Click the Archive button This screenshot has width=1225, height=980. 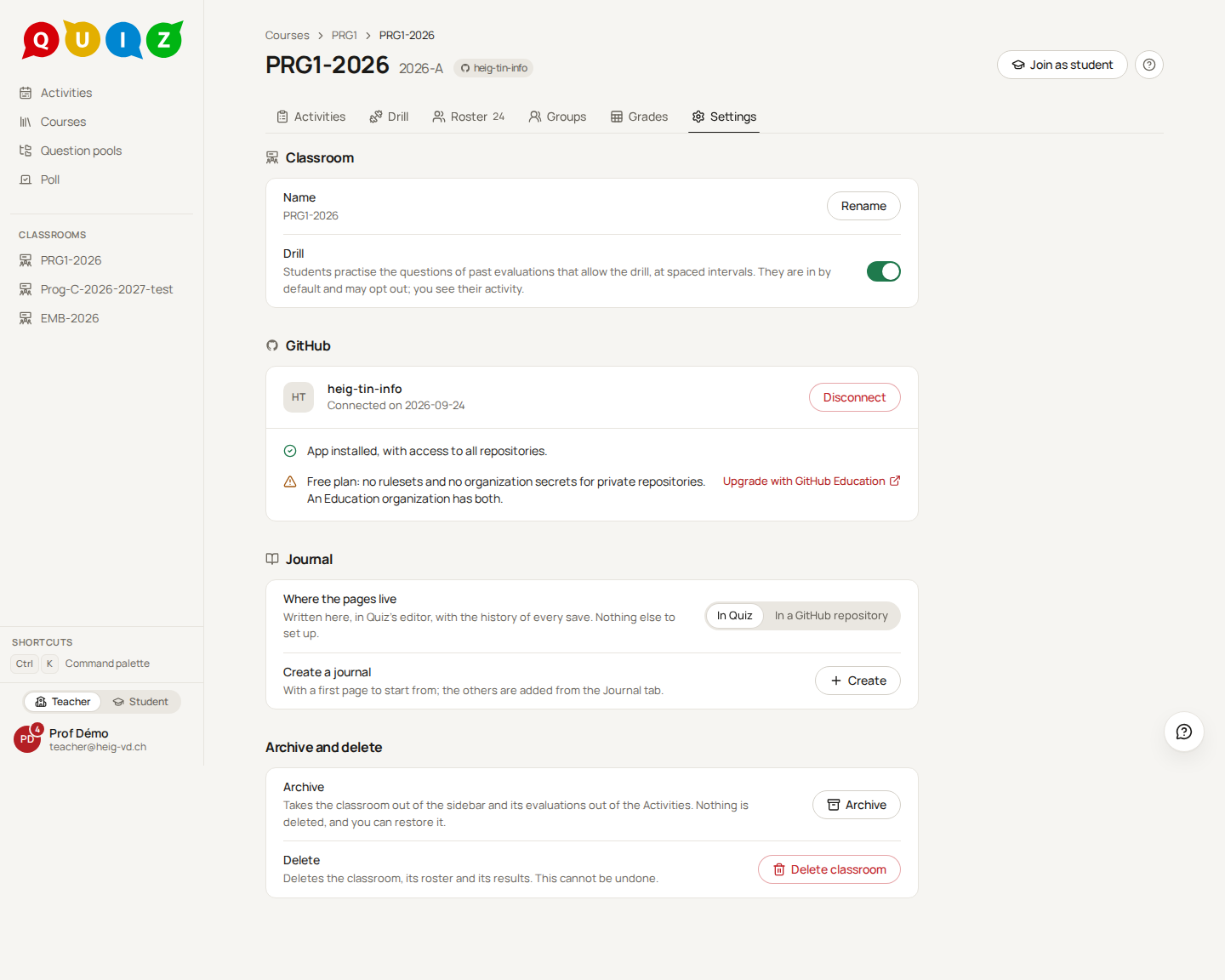point(856,805)
